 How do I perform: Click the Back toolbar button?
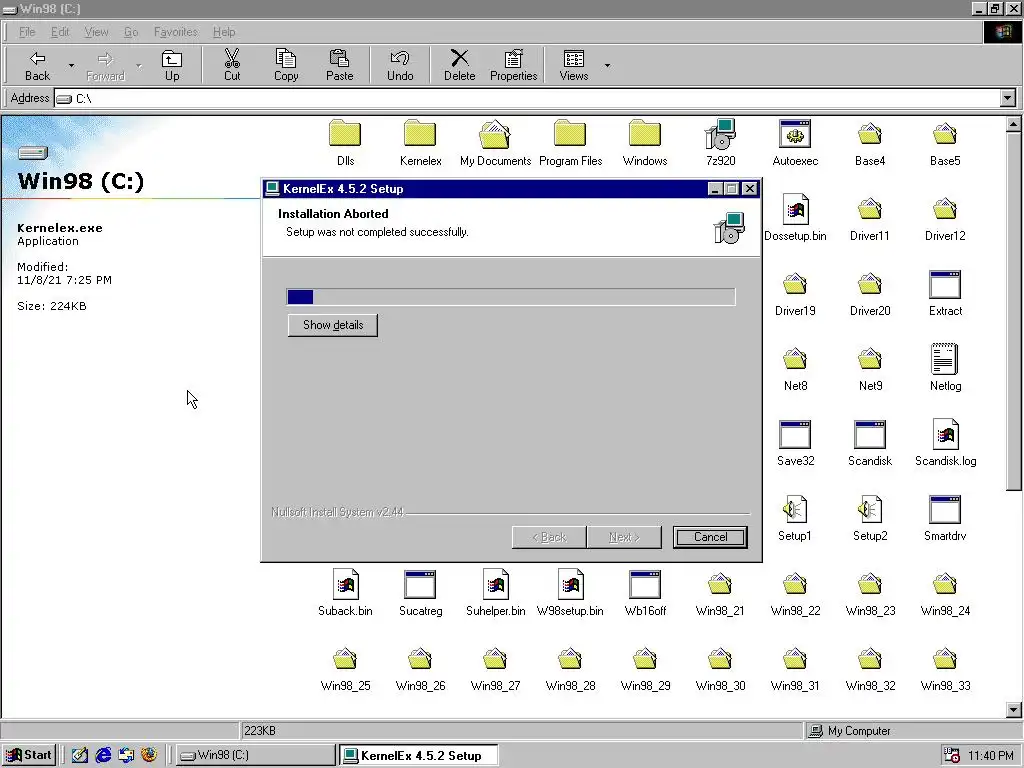click(x=37, y=65)
